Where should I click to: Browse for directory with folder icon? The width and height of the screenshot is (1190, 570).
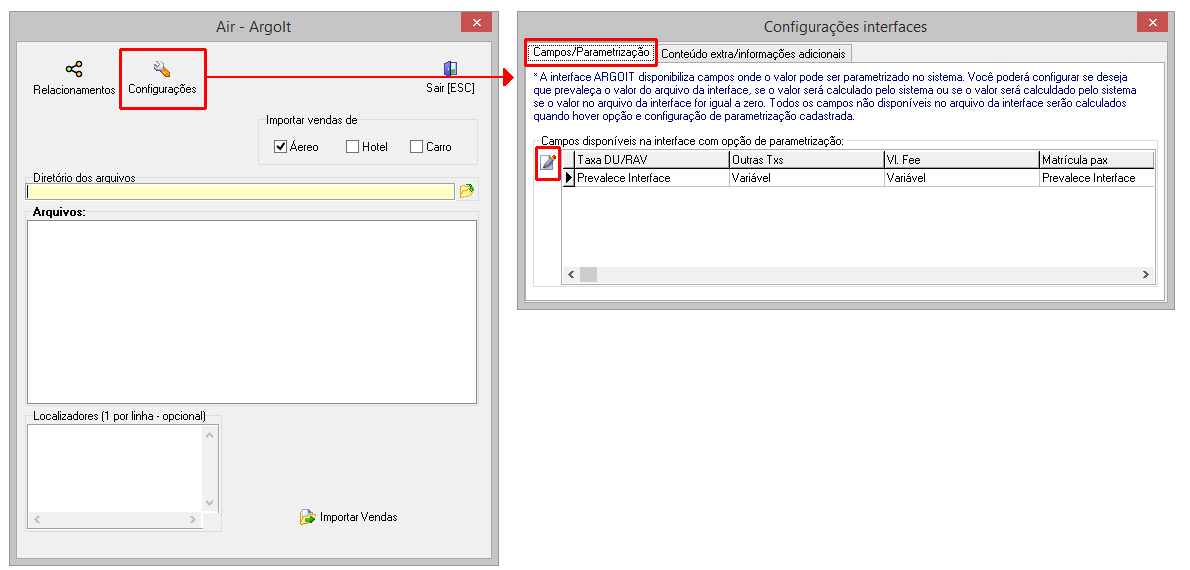click(x=467, y=191)
